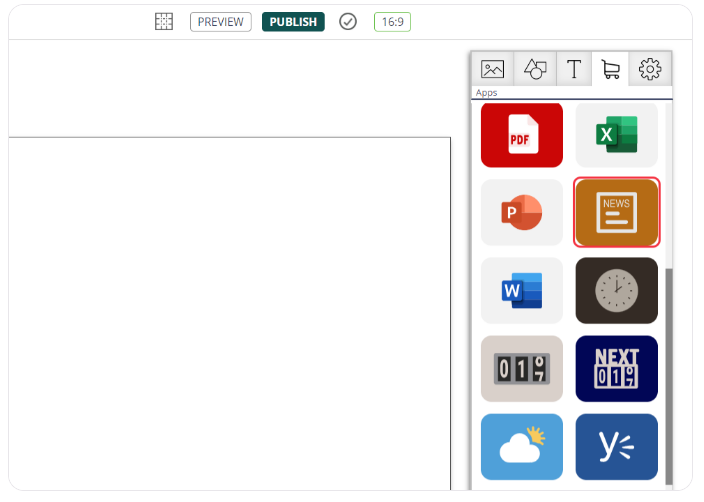Select the Apps cart tab
Image resolution: width=704 pixels, height=502 pixels.
[x=611, y=69]
